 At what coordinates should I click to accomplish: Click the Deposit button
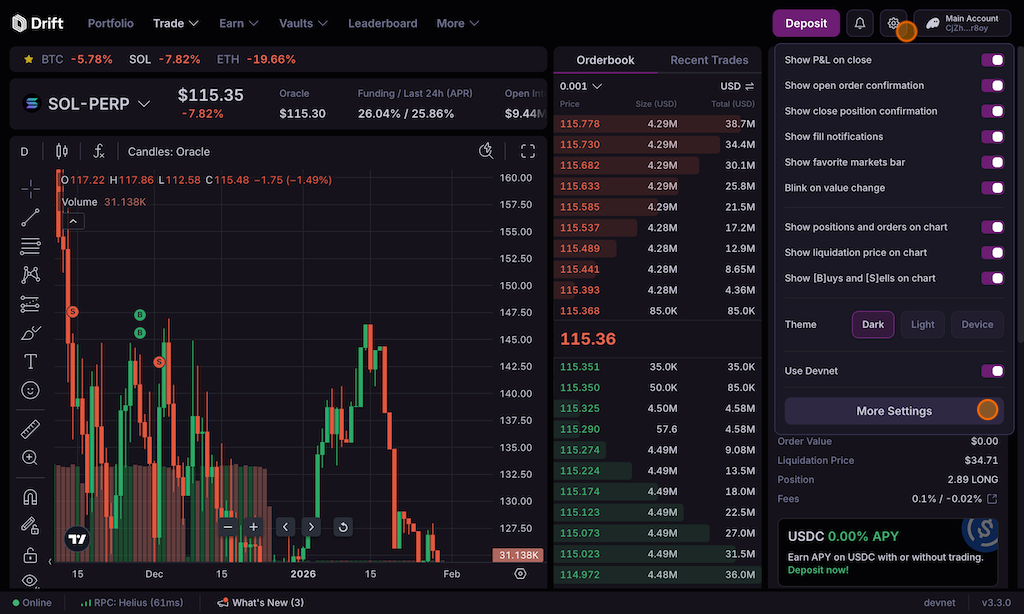[806, 23]
